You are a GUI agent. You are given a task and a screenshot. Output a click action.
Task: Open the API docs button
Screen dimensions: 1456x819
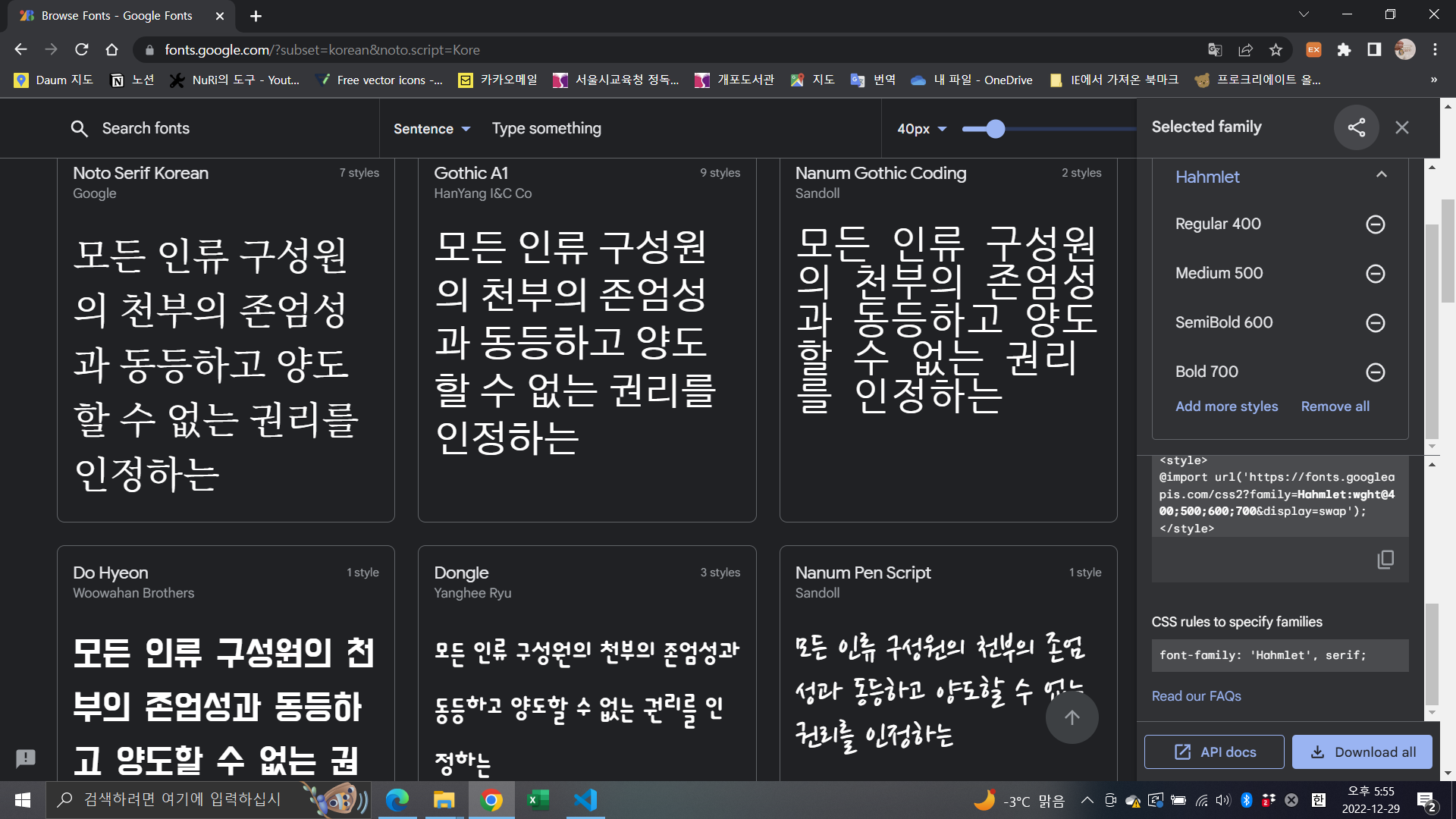click(1213, 752)
